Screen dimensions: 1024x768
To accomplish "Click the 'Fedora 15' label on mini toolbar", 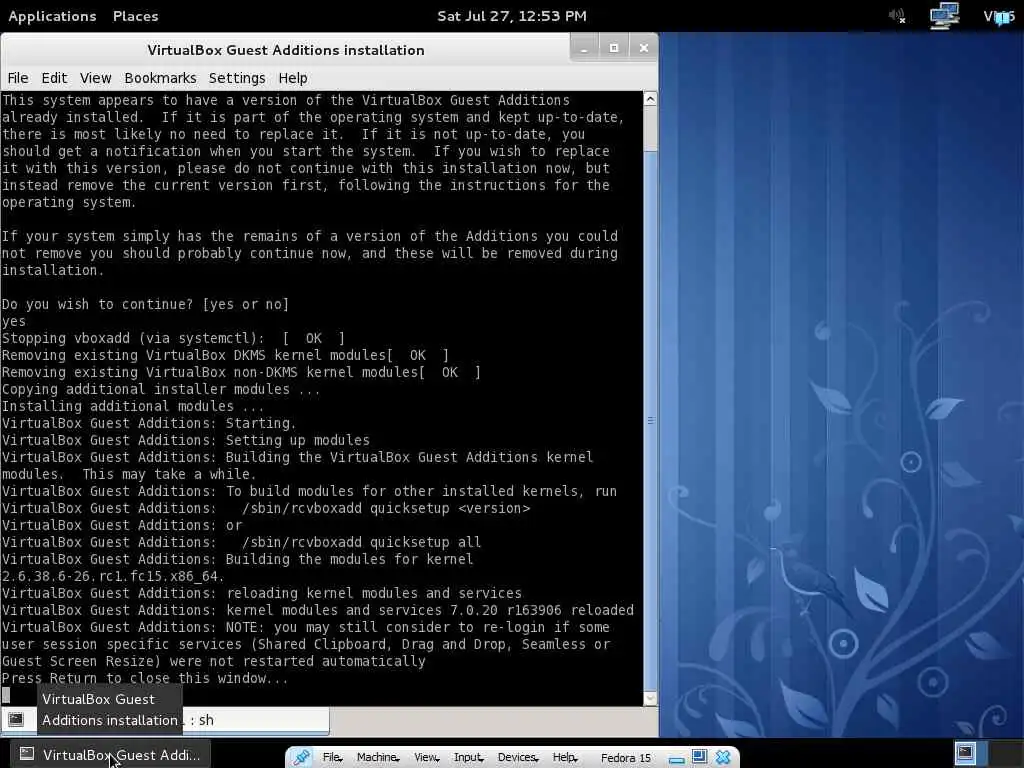I will (626, 758).
